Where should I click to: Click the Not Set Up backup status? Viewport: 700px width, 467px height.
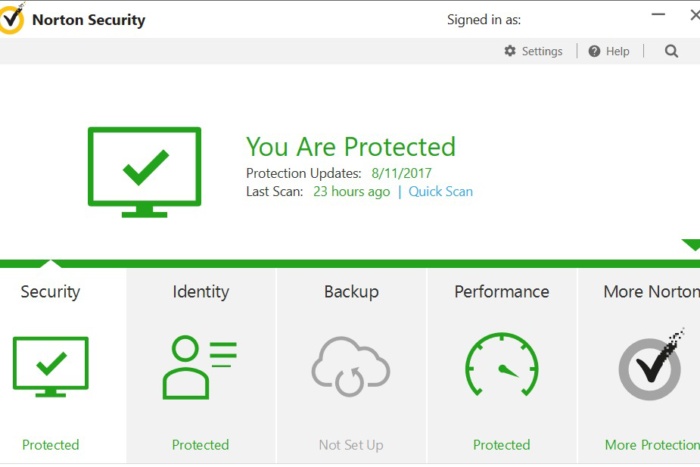pos(351,445)
